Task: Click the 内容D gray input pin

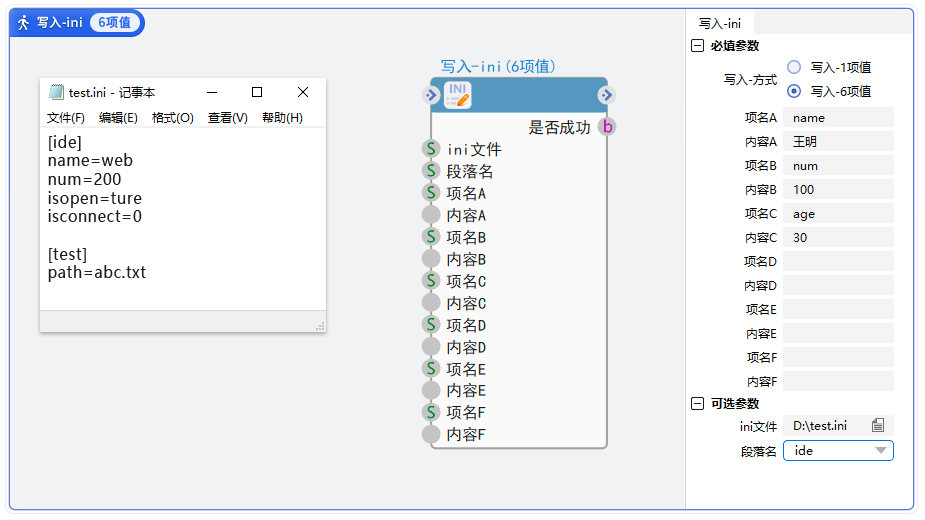Action: [x=431, y=346]
